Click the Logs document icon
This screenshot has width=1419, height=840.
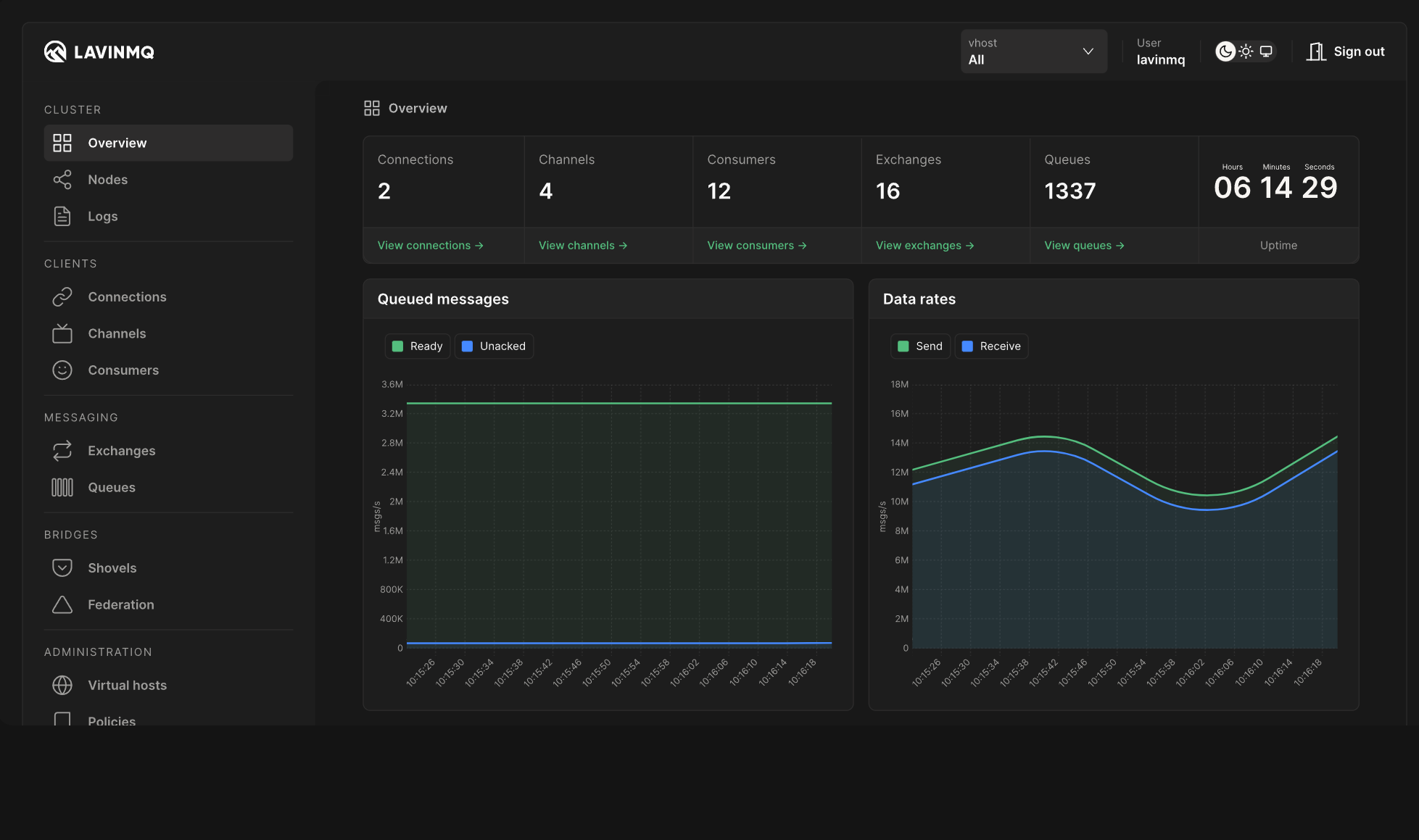62,216
